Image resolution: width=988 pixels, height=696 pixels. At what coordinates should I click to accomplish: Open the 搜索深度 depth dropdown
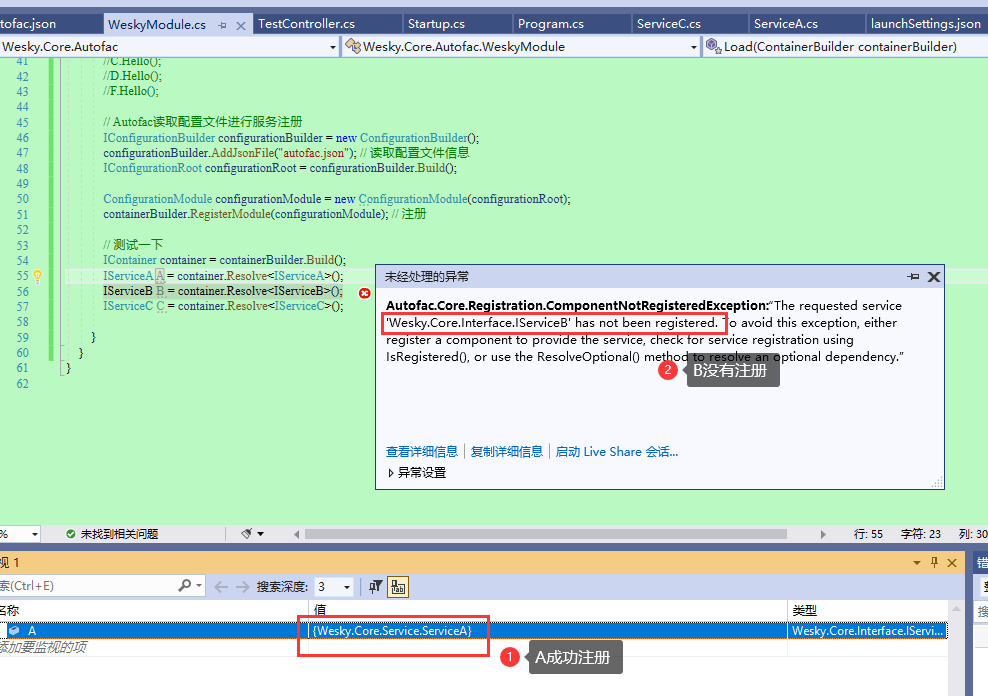click(x=346, y=587)
